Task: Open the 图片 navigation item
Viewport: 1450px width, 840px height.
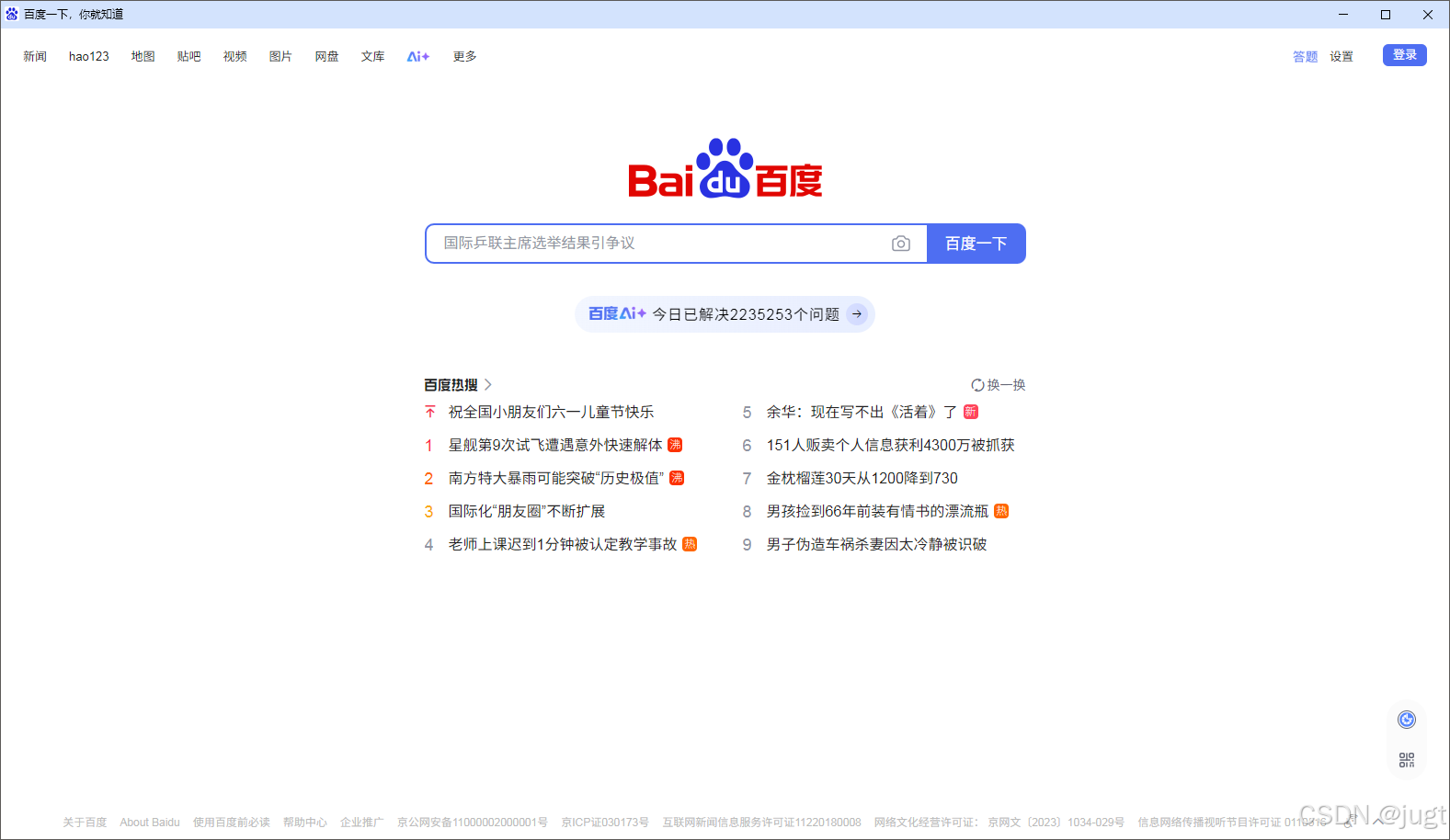Action: point(280,57)
